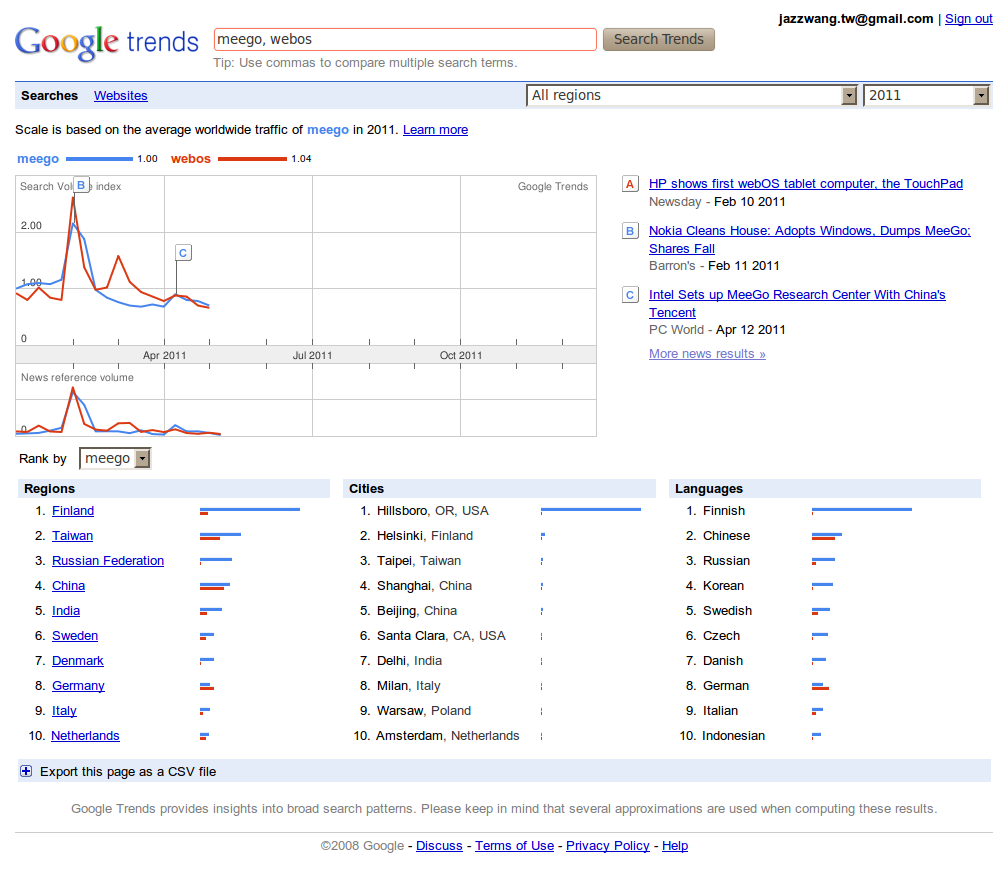Click news marker C icon in results list
This screenshot has height=877, width=1008.
(x=630, y=294)
